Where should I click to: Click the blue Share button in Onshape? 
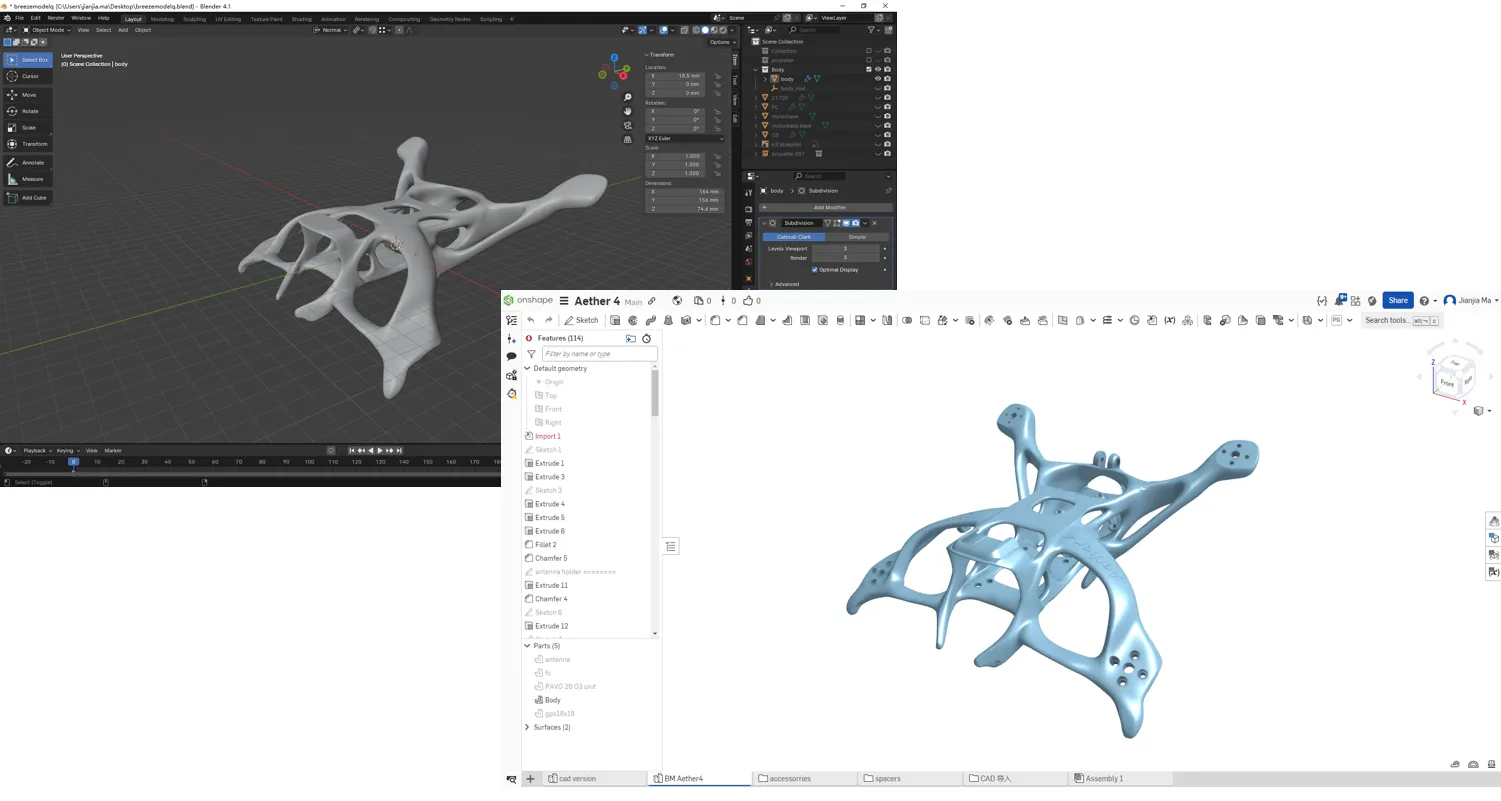point(1397,300)
